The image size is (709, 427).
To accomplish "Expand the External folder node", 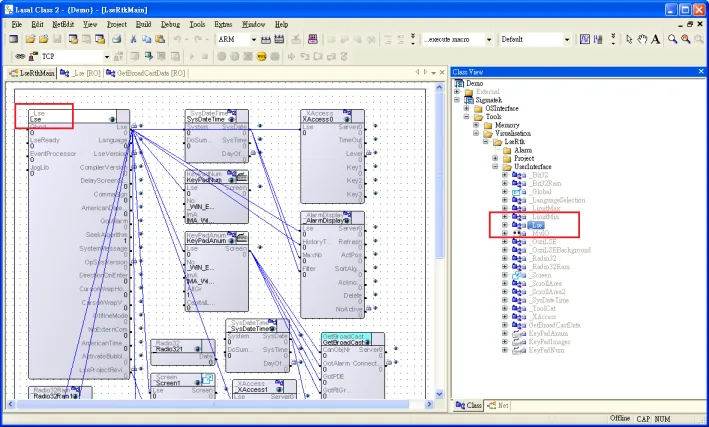I will (x=457, y=91).
